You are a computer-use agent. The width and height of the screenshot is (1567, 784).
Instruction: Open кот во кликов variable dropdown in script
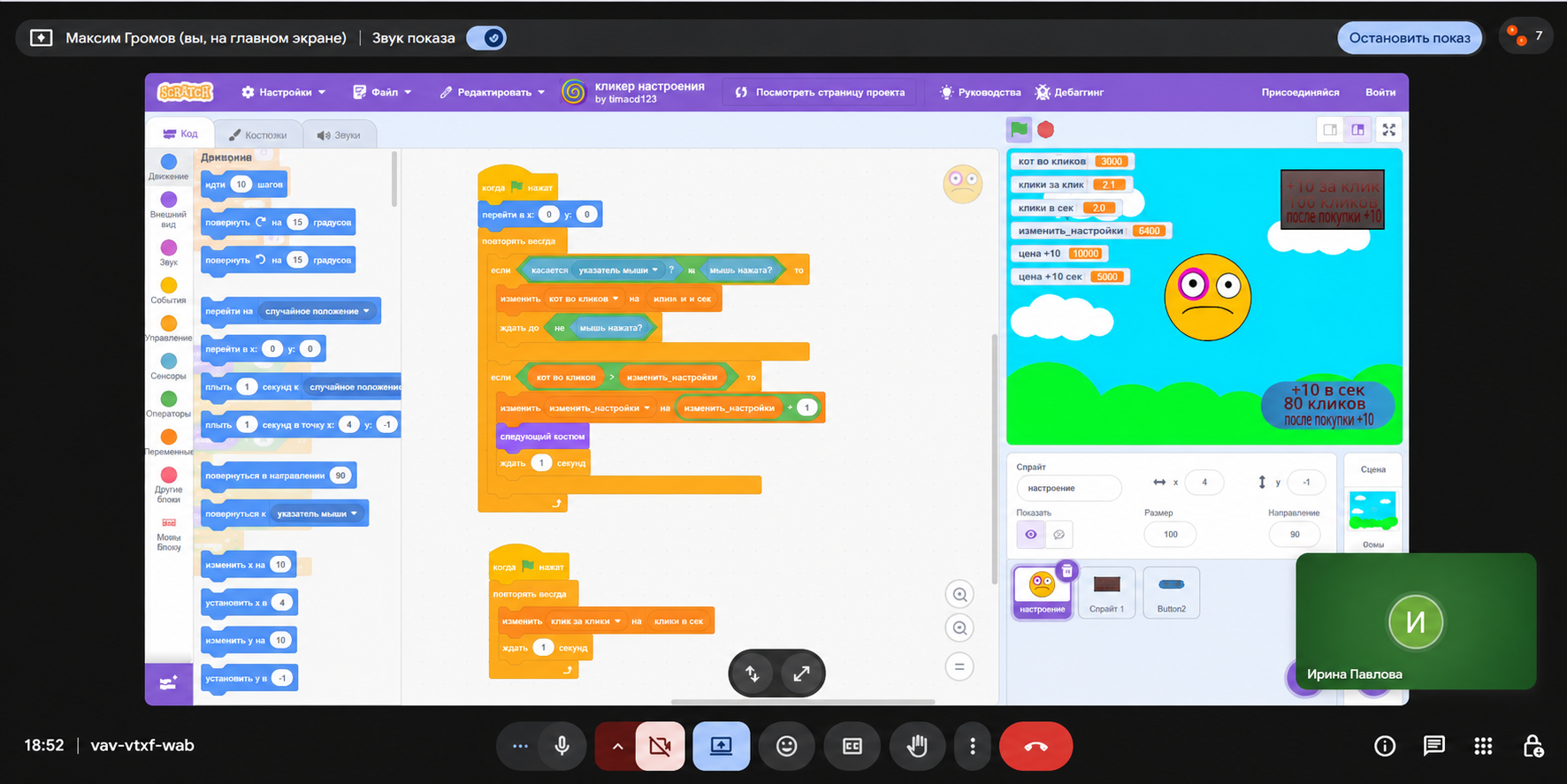[x=584, y=299]
